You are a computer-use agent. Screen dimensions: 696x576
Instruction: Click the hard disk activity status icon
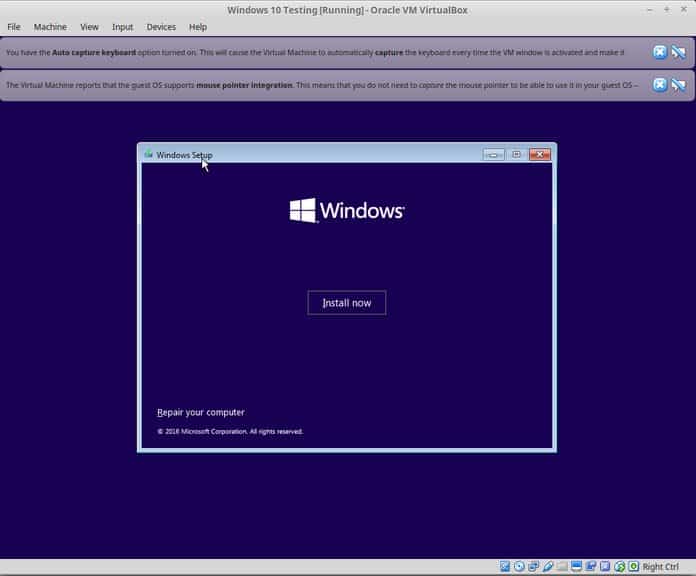[505, 566]
